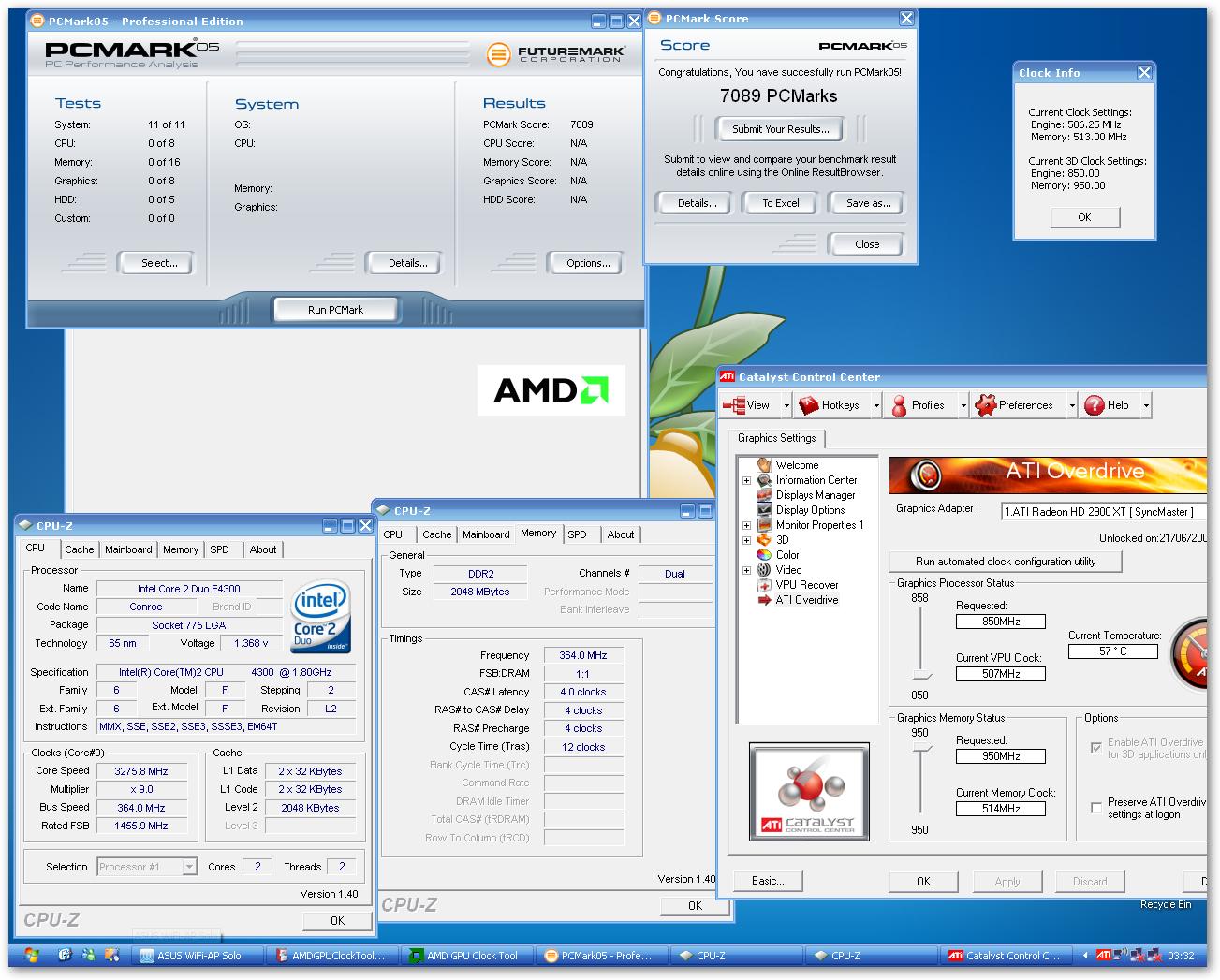This screenshot has width=1220, height=980.
Task: Switch to CPU tab in Memory CPU-Z window
Action: [393, 534]
